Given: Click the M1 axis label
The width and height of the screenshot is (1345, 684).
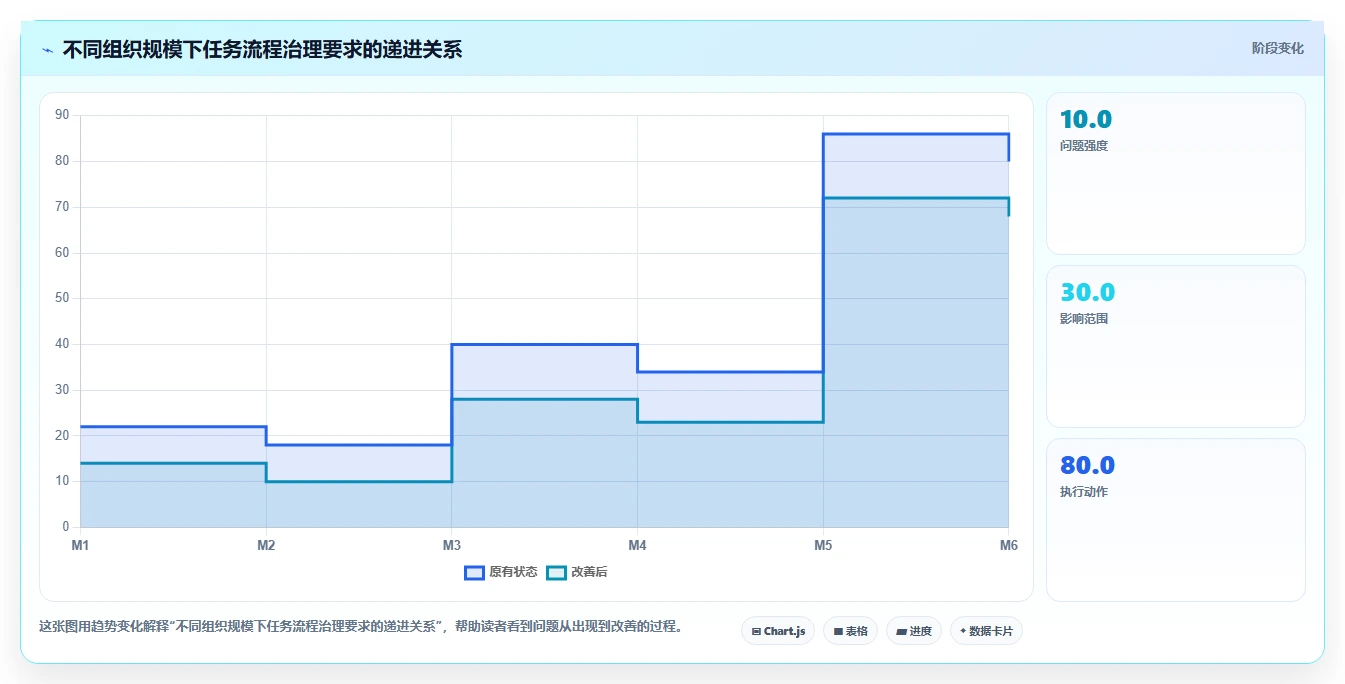Looking at the screenshot, I should (x=80, y=545).
